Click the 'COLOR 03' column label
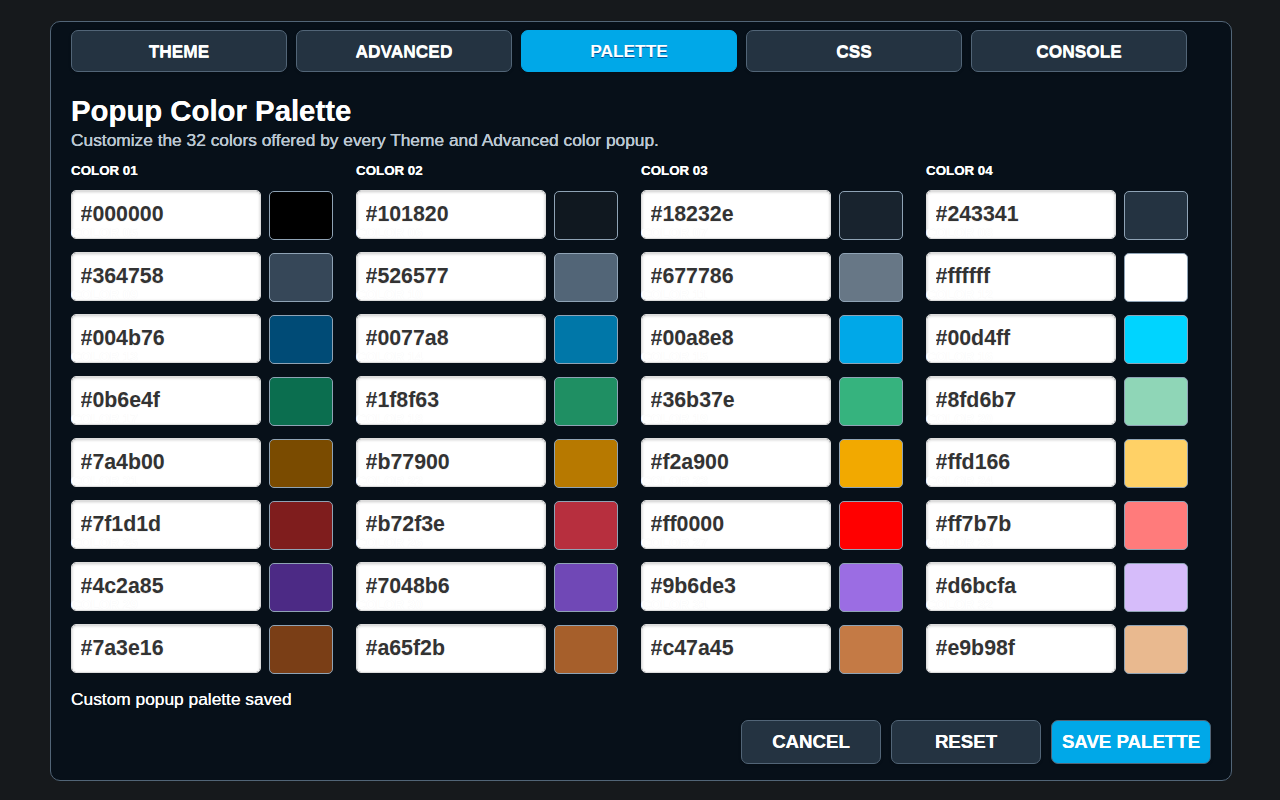 pos(674,171)
